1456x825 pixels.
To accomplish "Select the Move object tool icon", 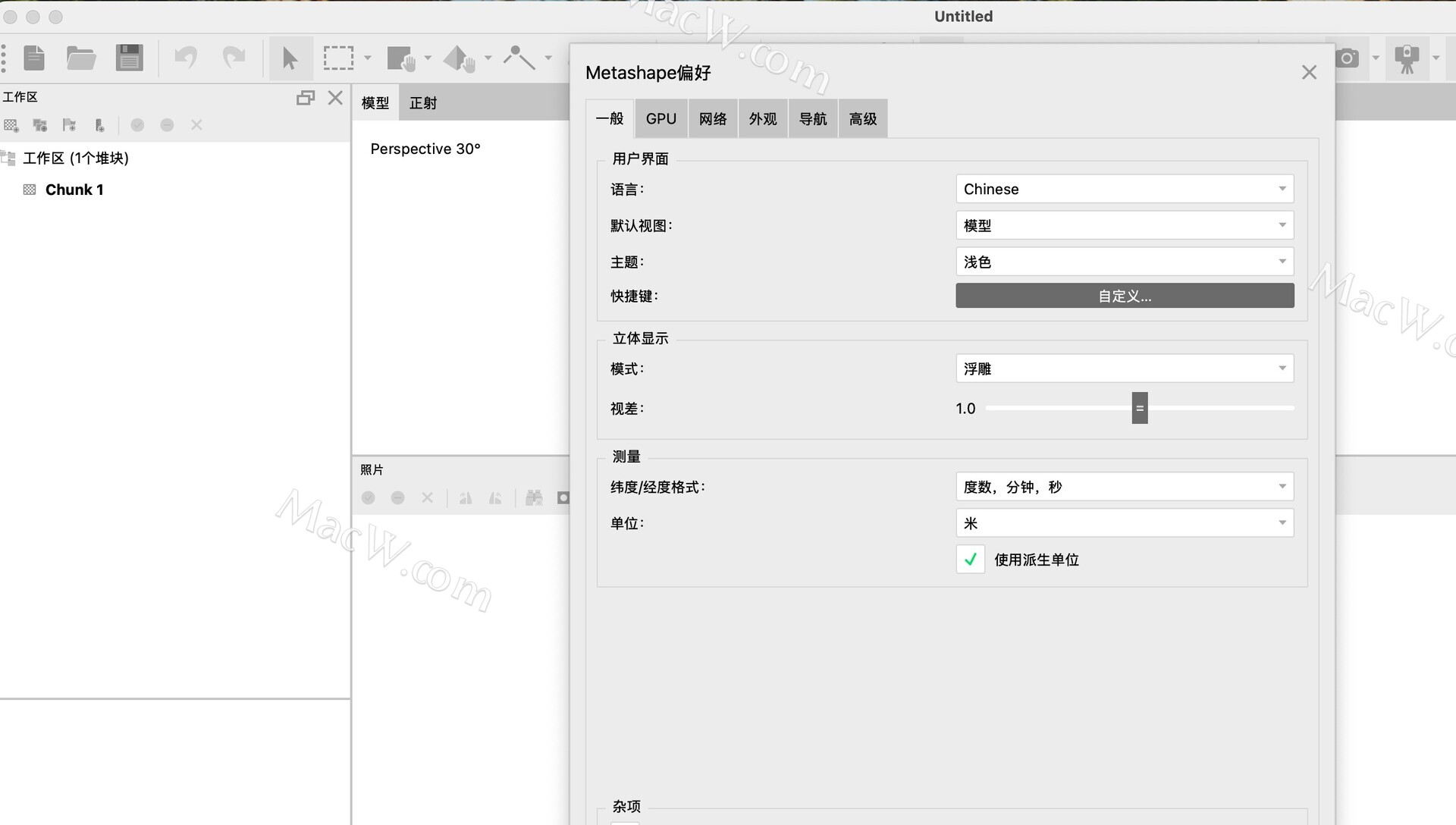I will click(x=459, y=58).
